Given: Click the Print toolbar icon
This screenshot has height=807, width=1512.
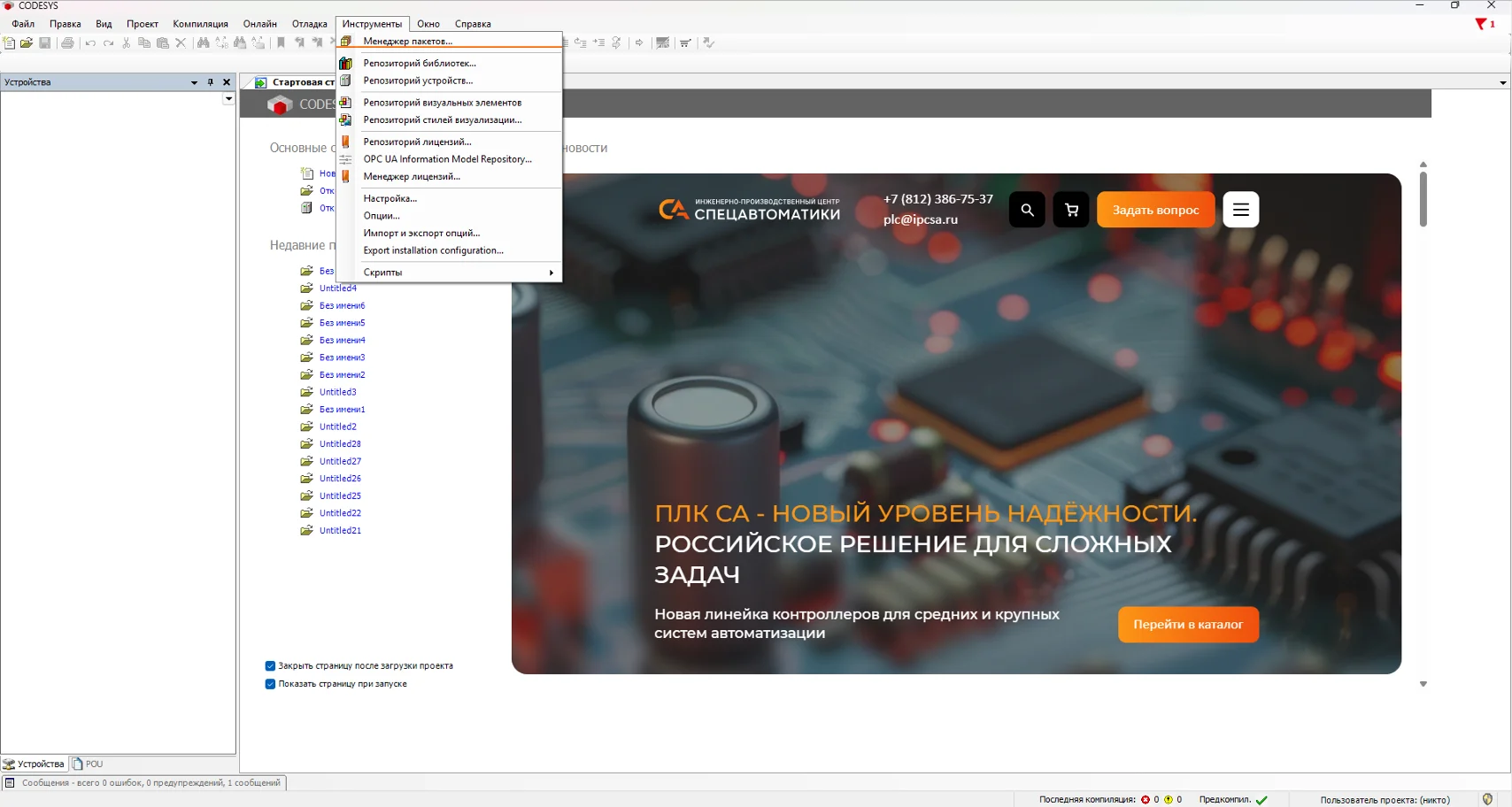Looking at the screenshot, I should pyautogui.click(x=67, y=42).
